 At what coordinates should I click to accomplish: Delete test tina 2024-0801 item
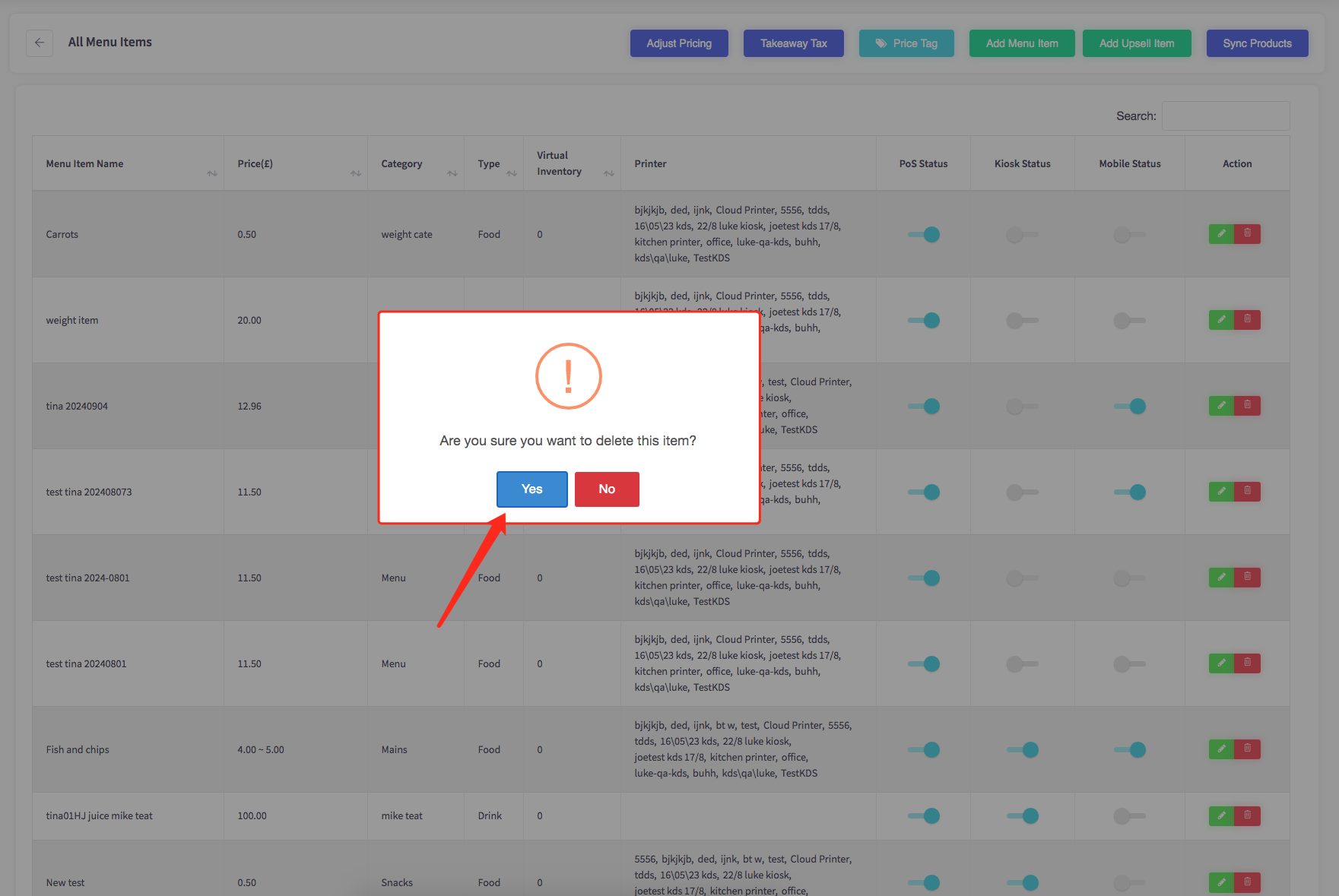[1247, 578]
